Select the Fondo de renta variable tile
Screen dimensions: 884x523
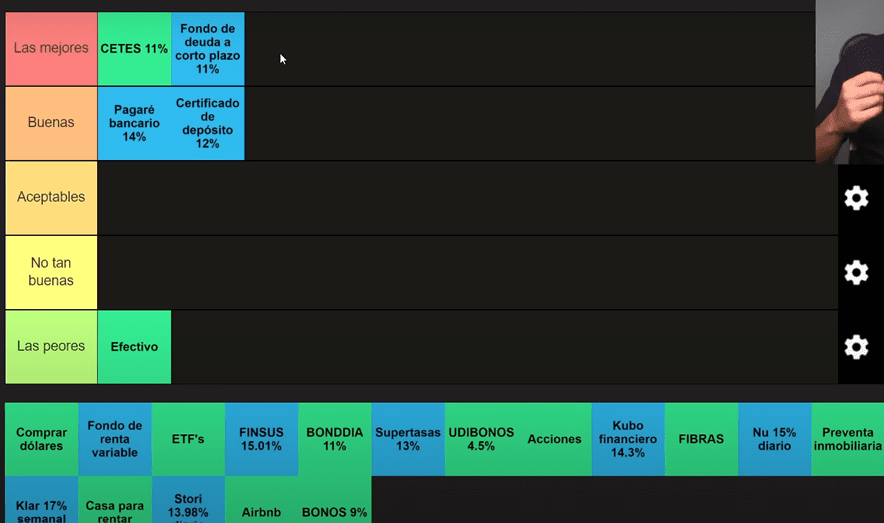115,439
